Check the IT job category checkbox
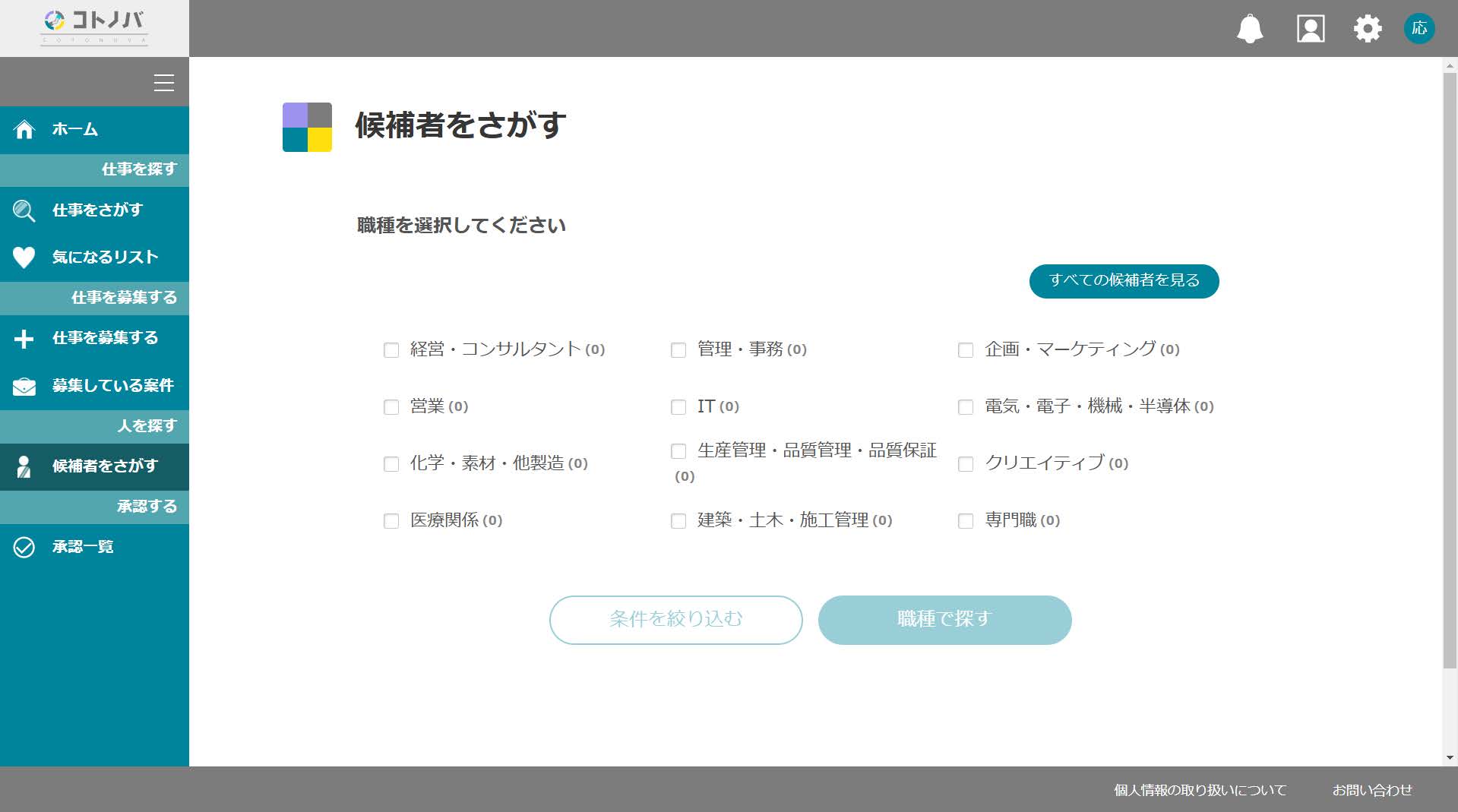 678,407
